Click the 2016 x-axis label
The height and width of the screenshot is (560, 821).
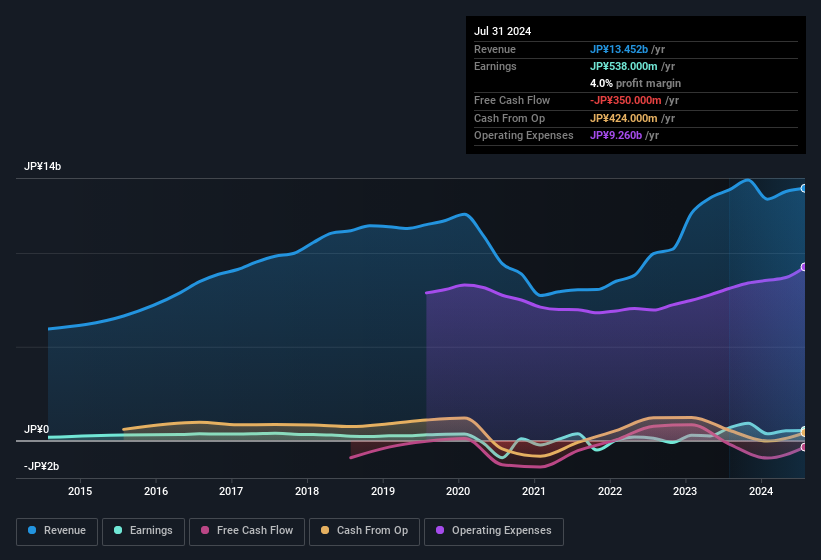pyautogui.click(x=156, y=491)
